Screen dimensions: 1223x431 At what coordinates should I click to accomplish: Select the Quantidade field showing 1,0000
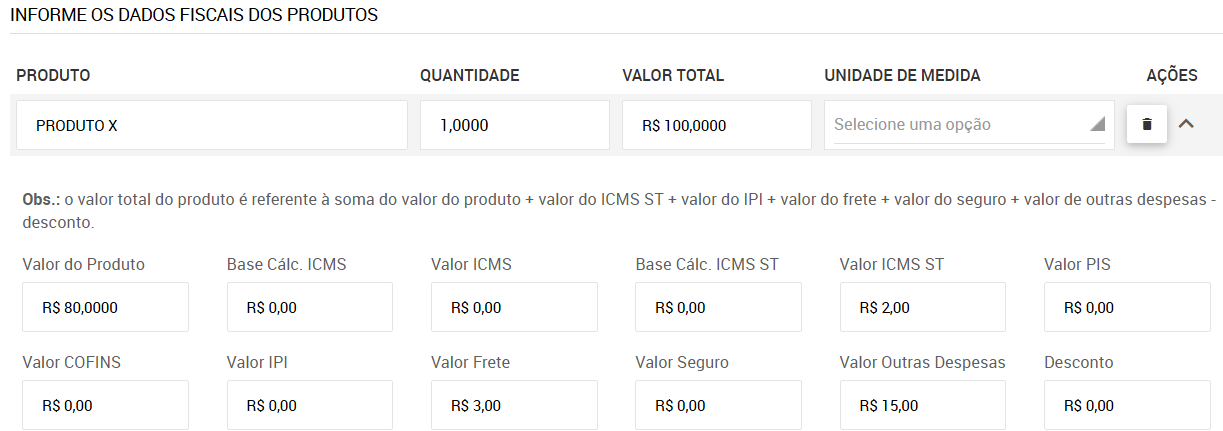[515, 125]
